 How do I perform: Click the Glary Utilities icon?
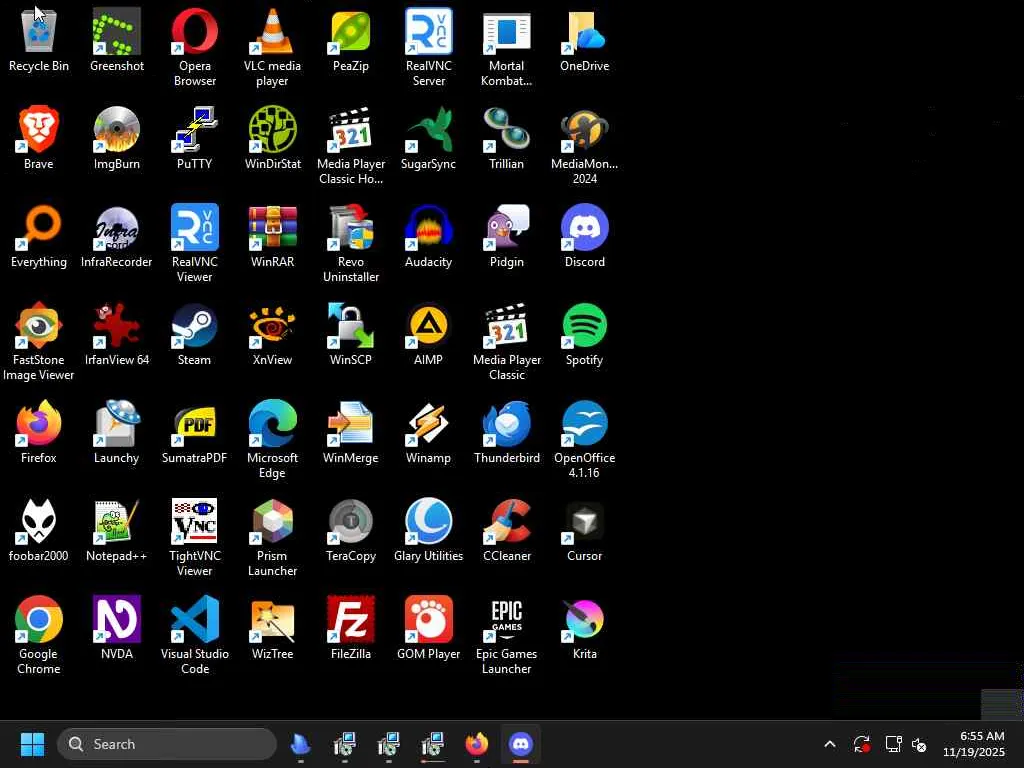pyautogui.click(x=428, y=521)
